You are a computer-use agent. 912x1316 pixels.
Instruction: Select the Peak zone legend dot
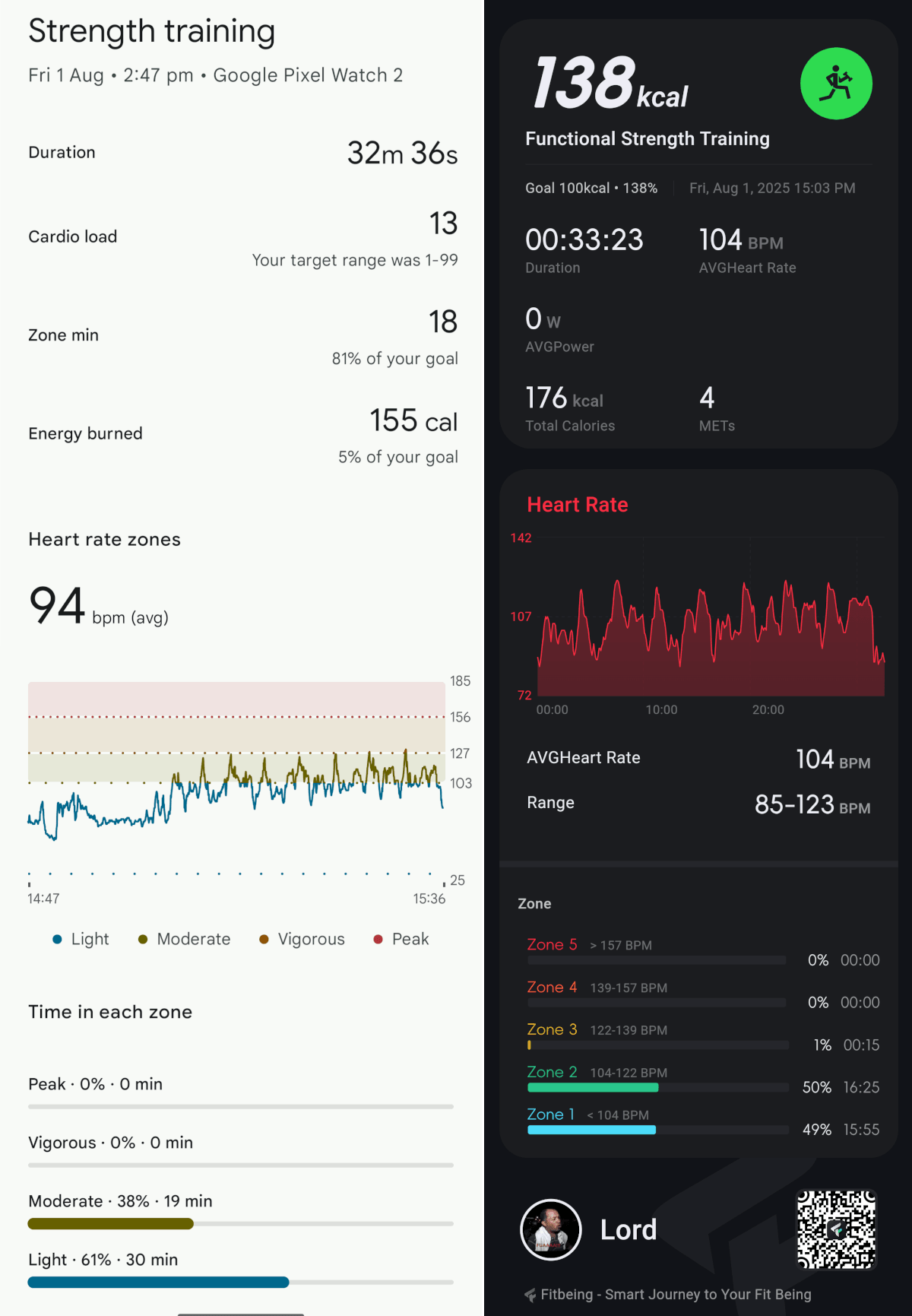(378, 939)
